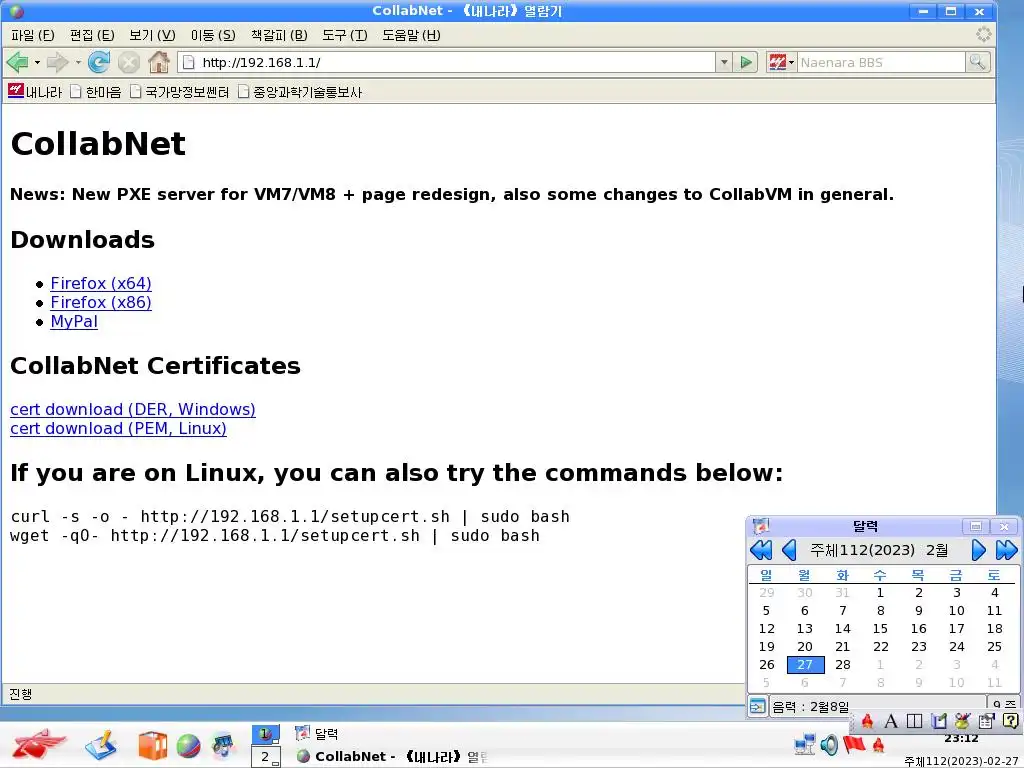Click the search magnifier button

click(x=978, y=63)
